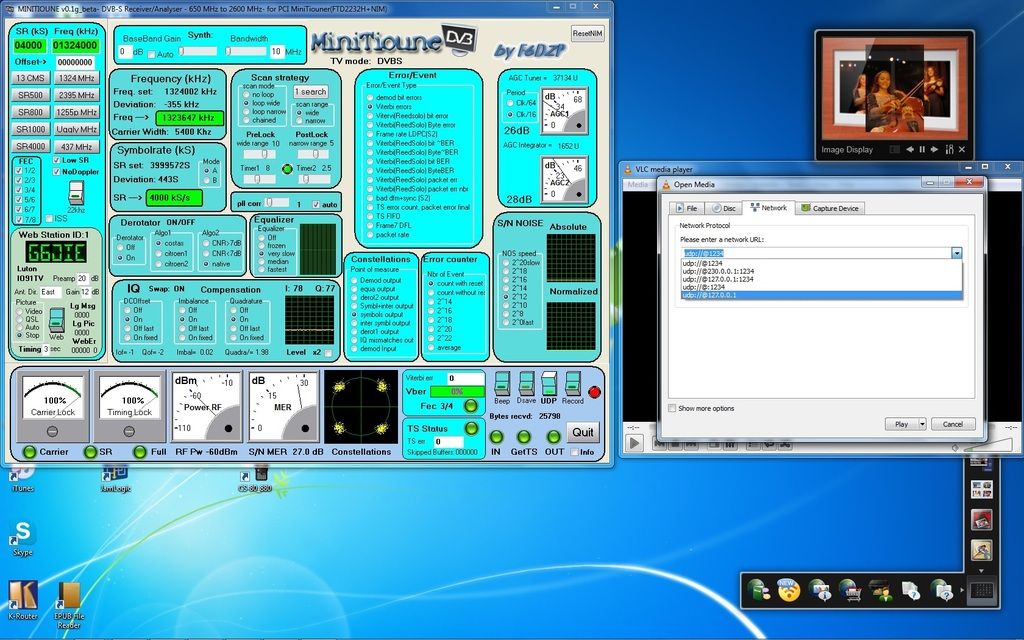Switch to the Network tab
The image size is (1024, 640).
pos(768,208)
